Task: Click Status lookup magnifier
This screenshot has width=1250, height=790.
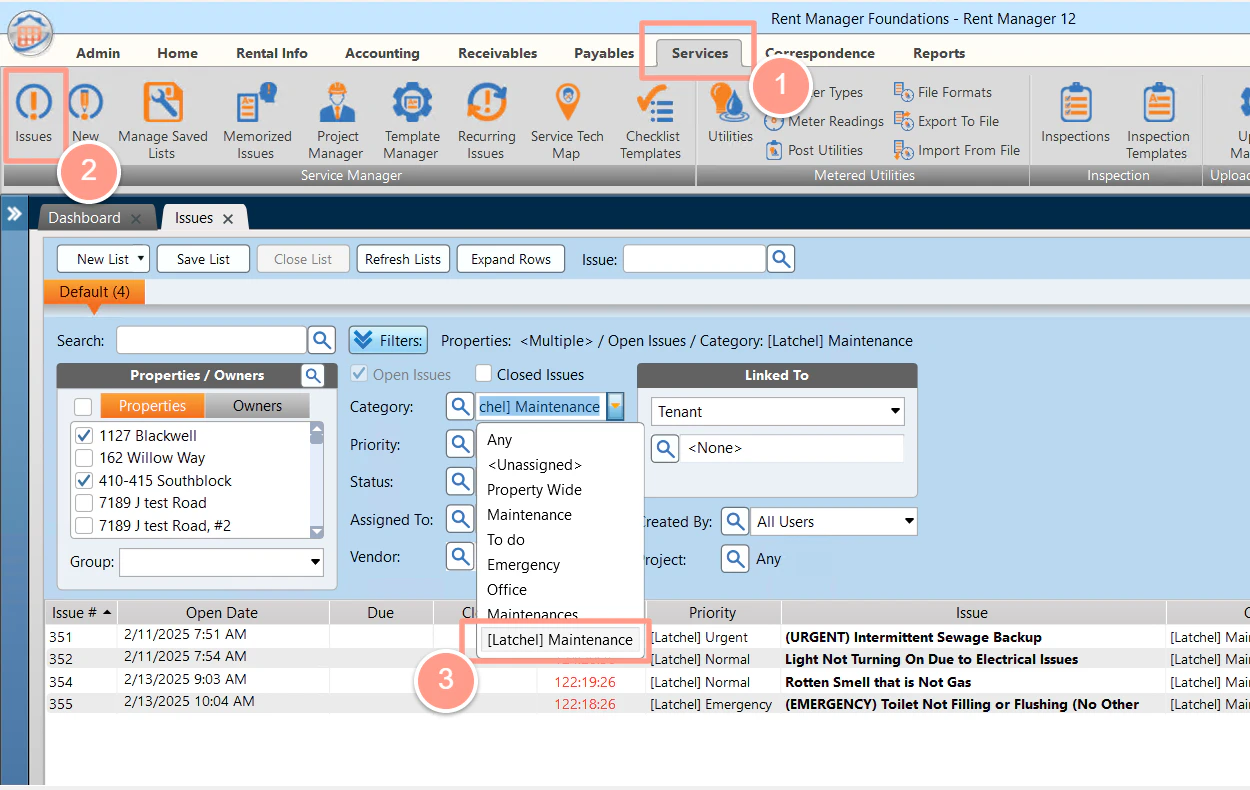Action: click(x=460, y=481)
